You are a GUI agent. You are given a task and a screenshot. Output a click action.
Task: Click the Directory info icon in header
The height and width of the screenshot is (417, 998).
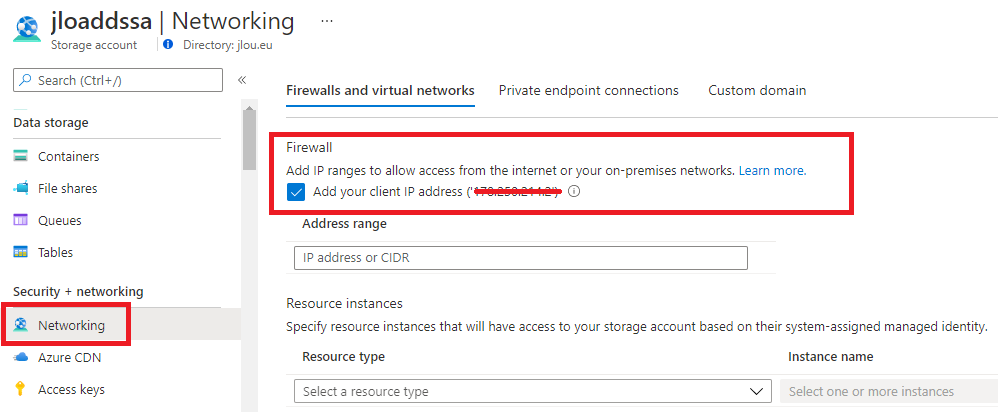point(168,45)
